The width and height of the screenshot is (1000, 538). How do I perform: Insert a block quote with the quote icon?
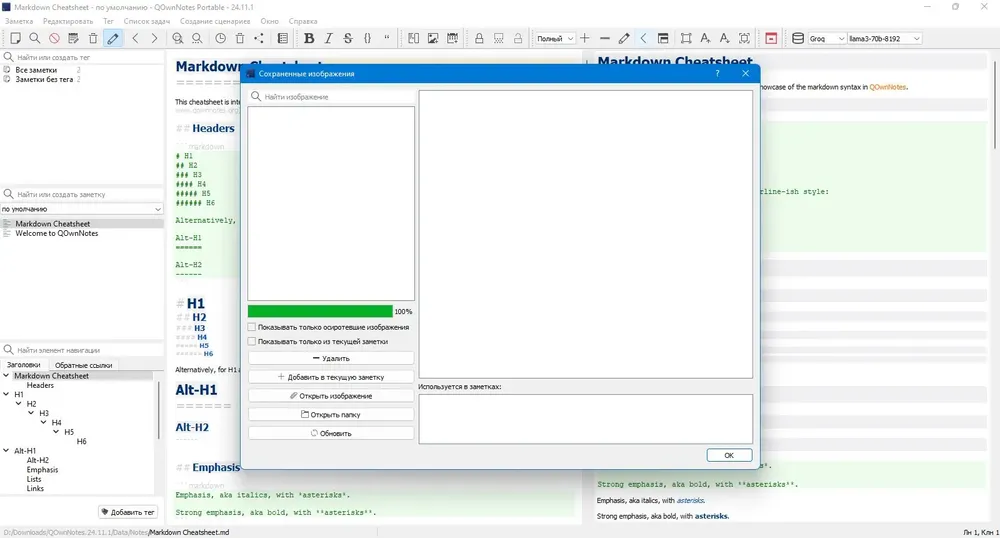point(386,38)
